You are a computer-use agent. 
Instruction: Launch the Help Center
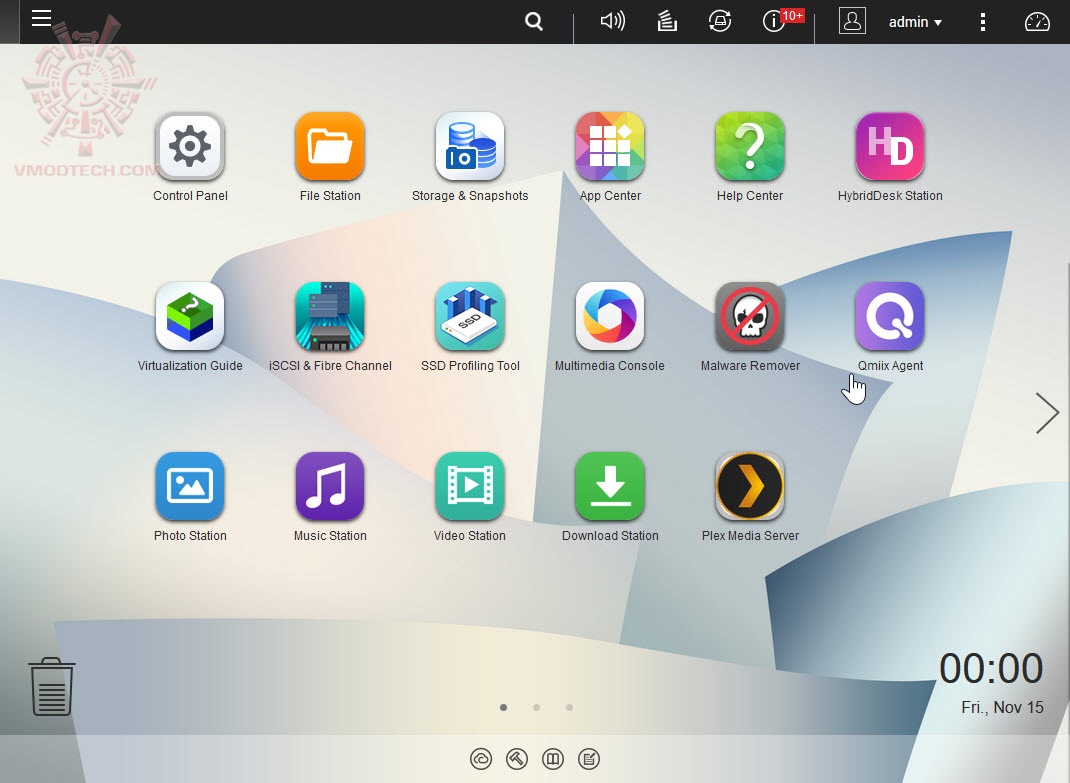click(x=750, y=146)
